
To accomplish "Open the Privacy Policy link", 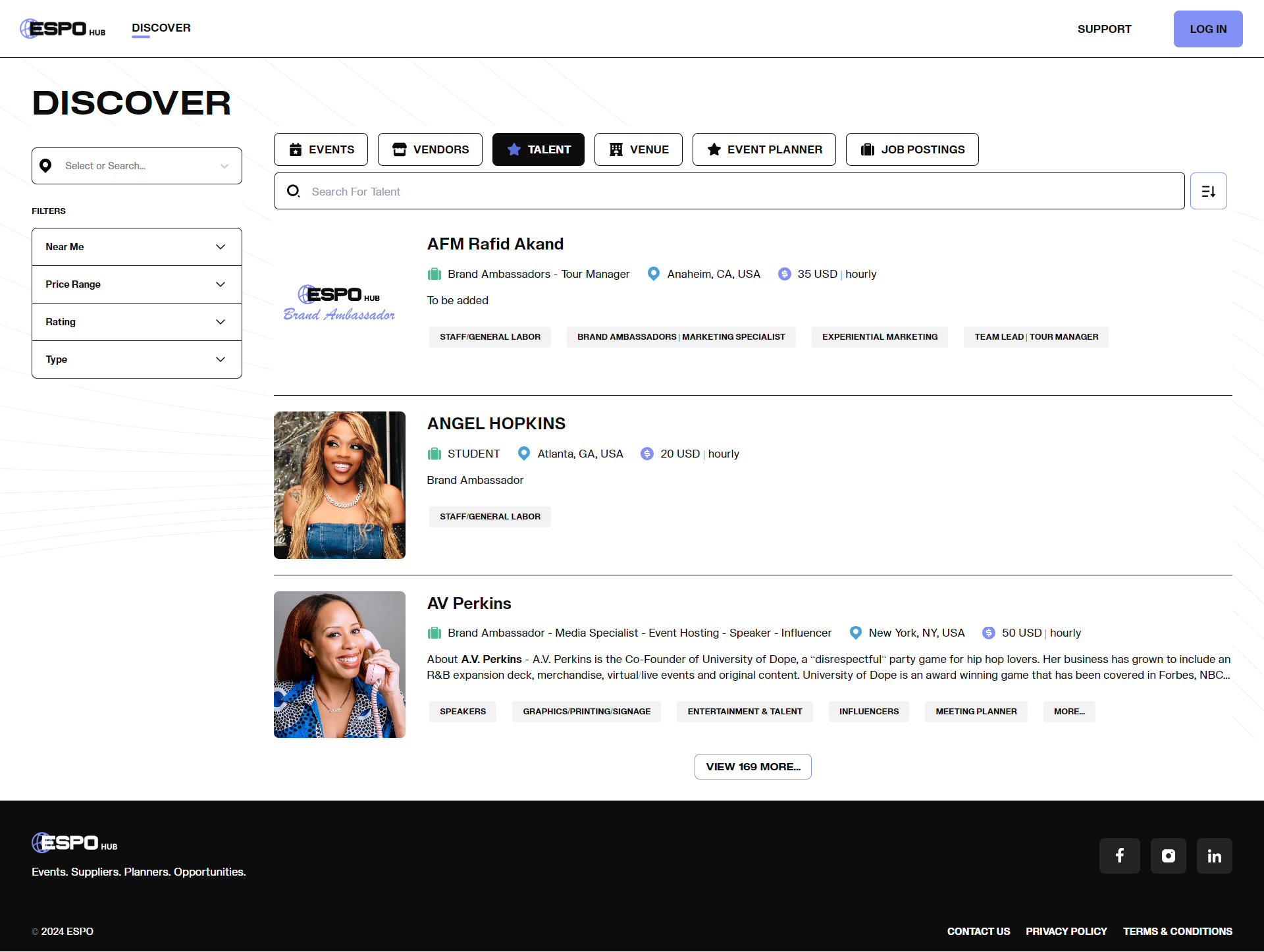I will click(1066, 931).
